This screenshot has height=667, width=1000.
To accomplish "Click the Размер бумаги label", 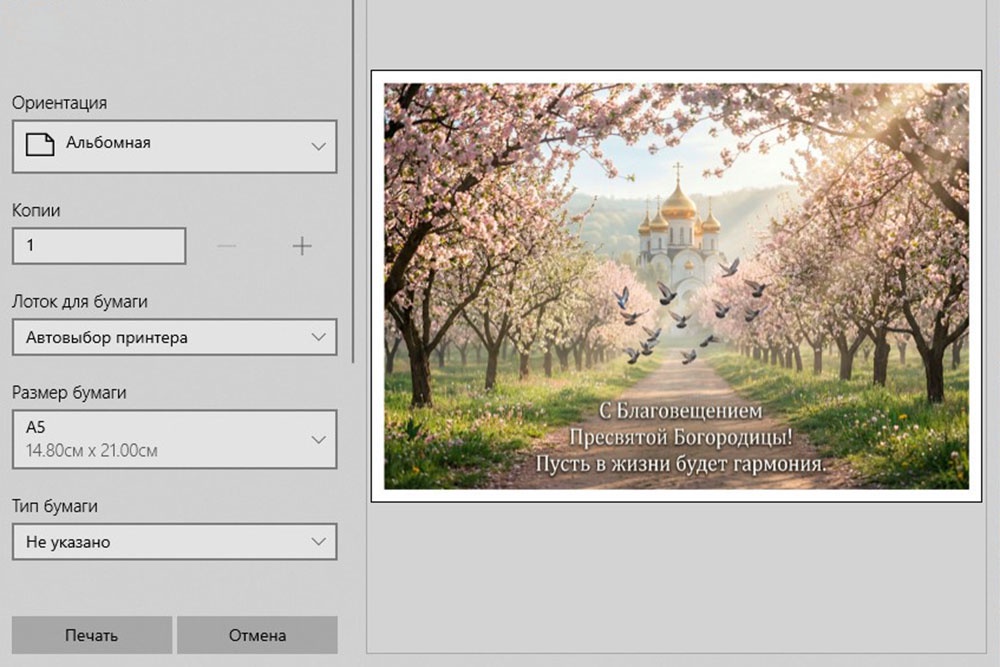I will (69, 393).
